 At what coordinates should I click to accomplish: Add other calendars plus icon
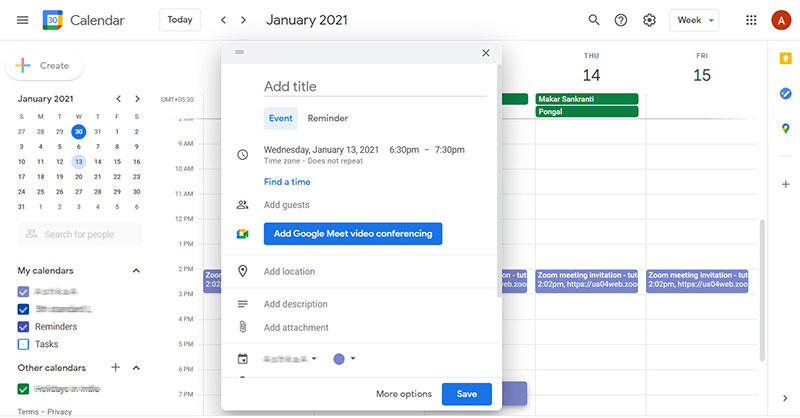pyautogui.click(x=115, y=367)
